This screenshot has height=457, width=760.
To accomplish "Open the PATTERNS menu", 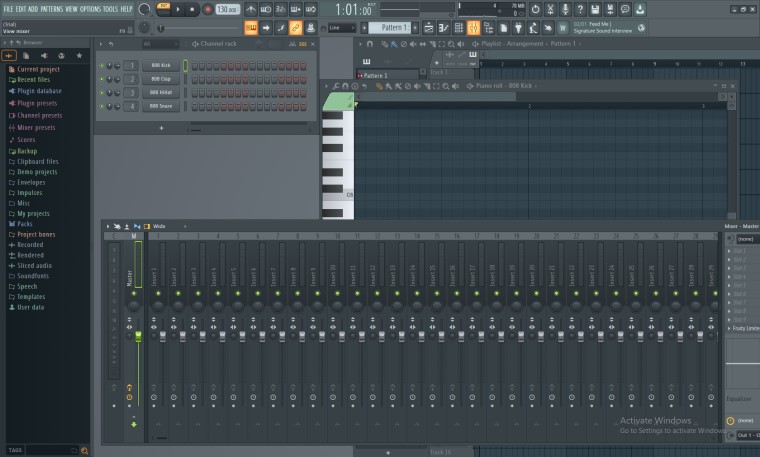I will click(51, 9).
